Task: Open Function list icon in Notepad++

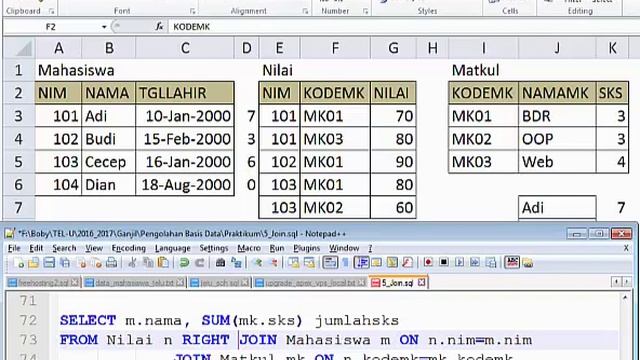Action: [x=407, y=262]
